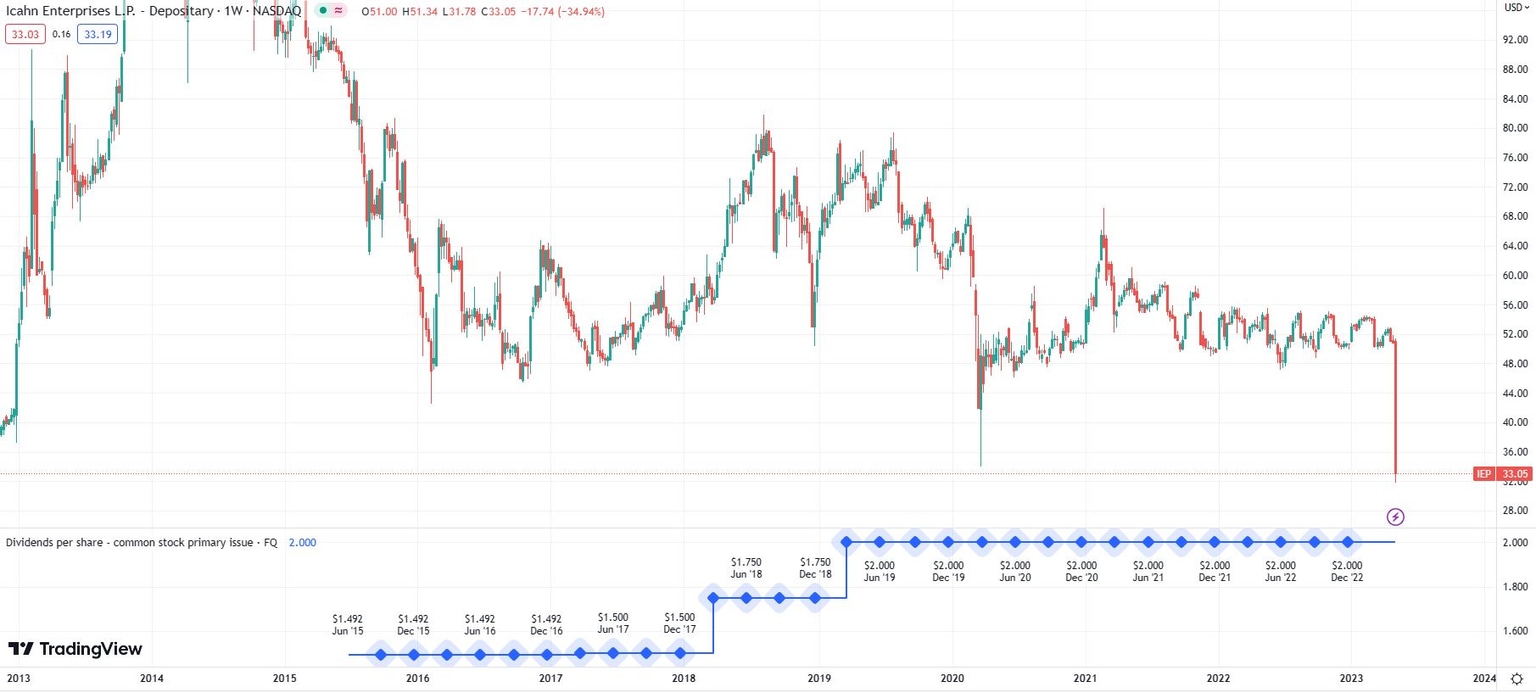The image size is (1536, 693).
Task: Click the dividend marker above Dec '17
Action: [680, 654]
